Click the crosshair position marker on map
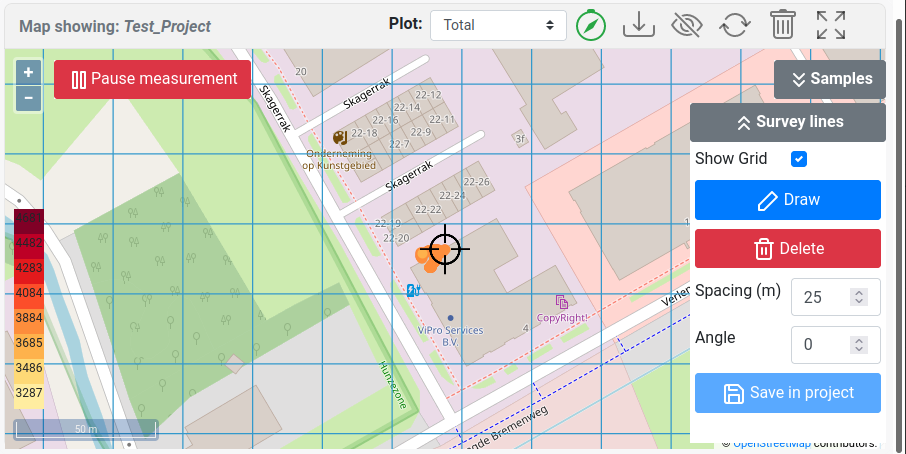Image resolution: width=906 pixels, height=454 pixels. (445, 249)
